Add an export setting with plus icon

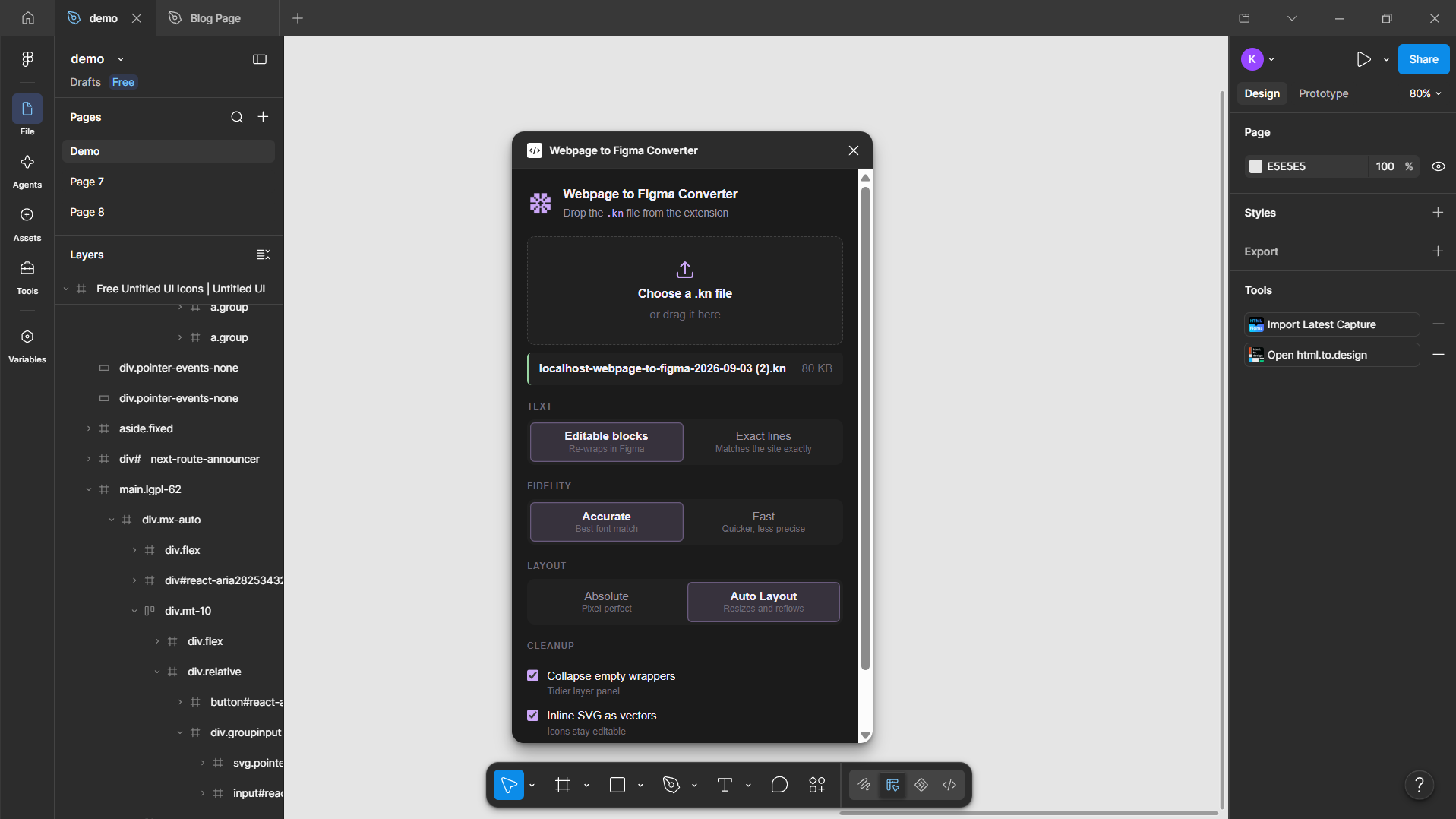pyautogui.click(x=1438, y=251)
